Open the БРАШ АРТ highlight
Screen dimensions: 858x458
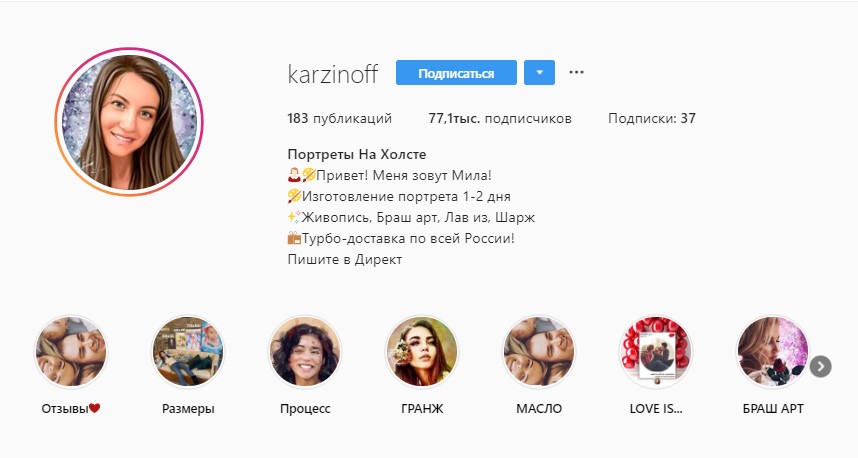click(x=773, y=351)
